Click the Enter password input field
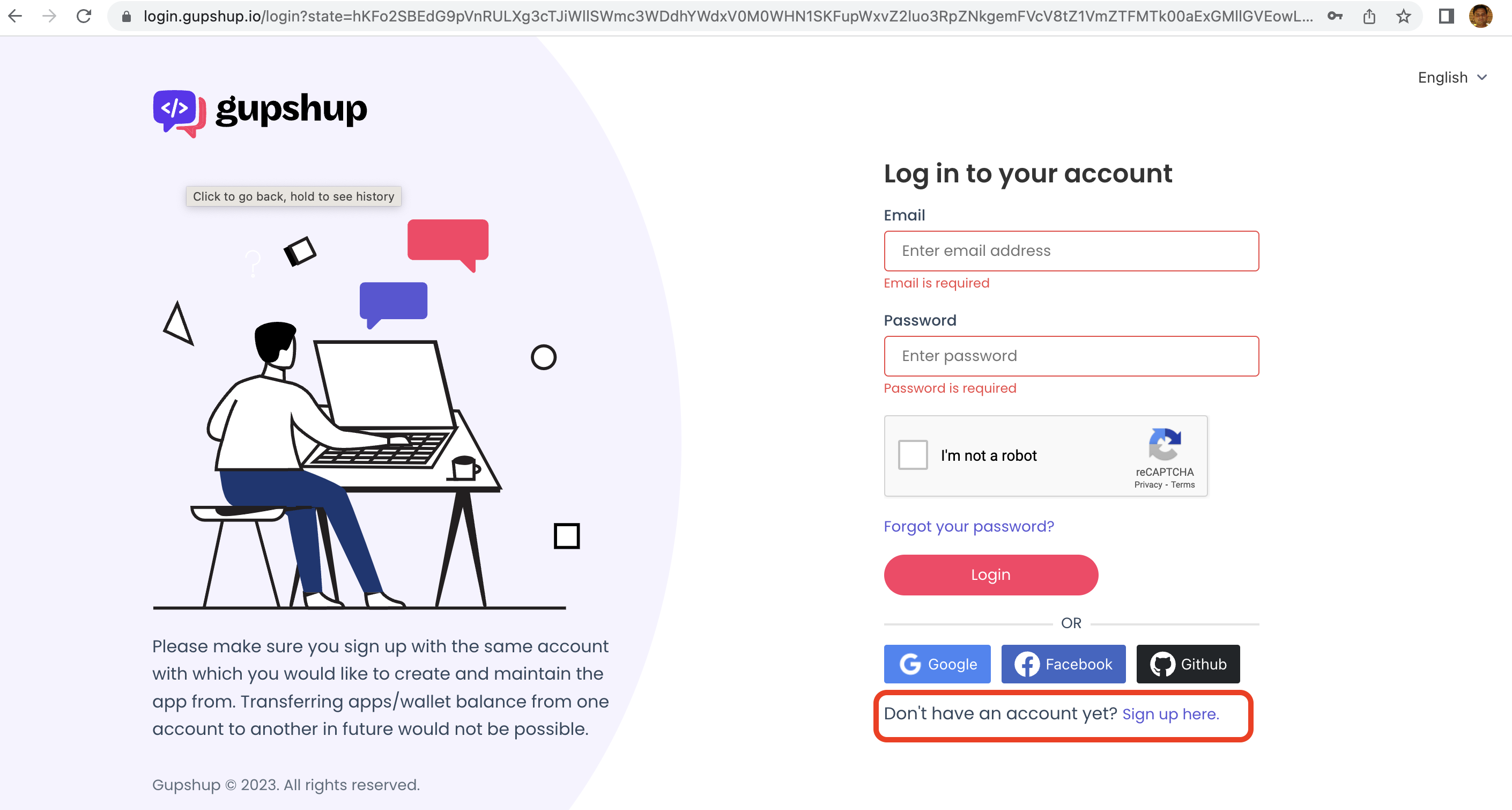The image size is (1512, 810). [x=1071, y=356]
